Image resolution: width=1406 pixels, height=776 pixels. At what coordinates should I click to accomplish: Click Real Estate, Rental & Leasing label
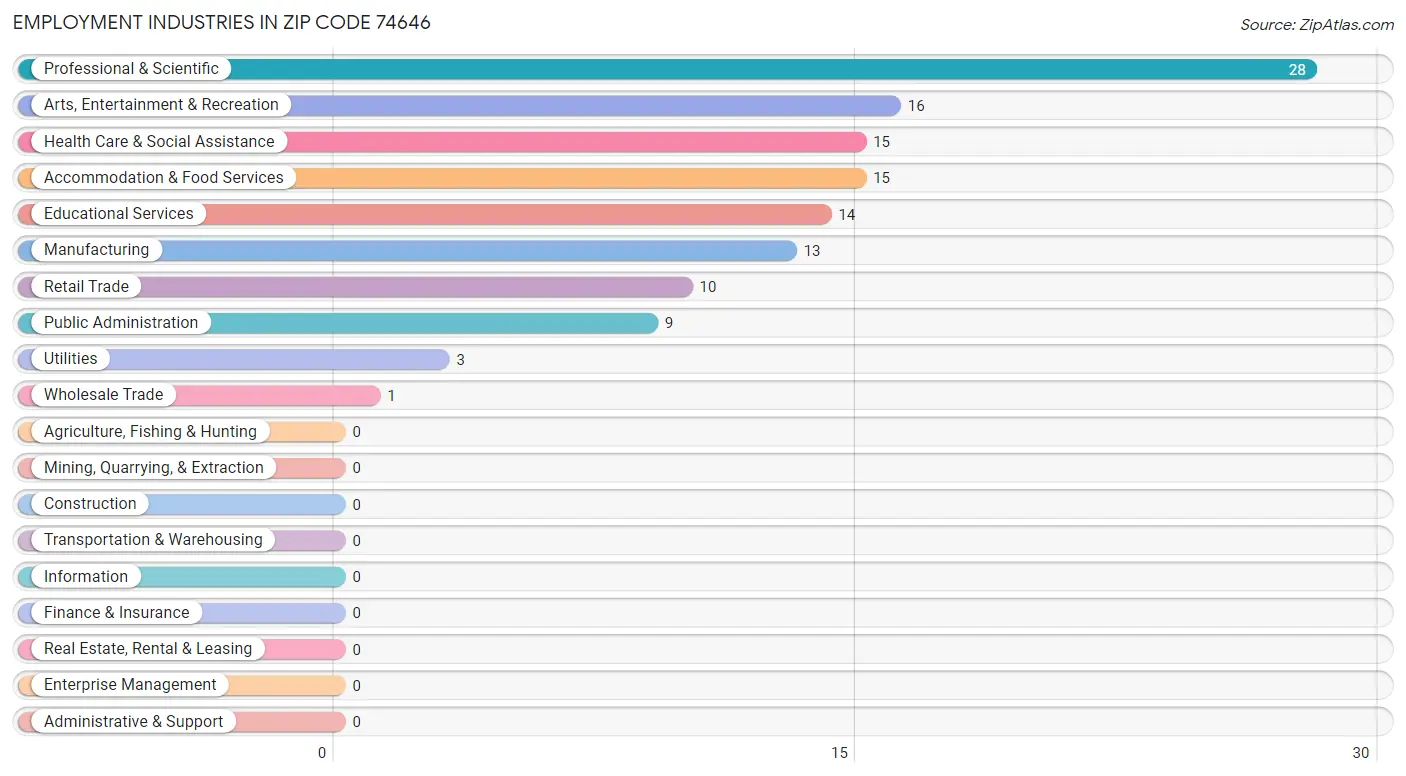pyautogui.click(x=148, y=649)
